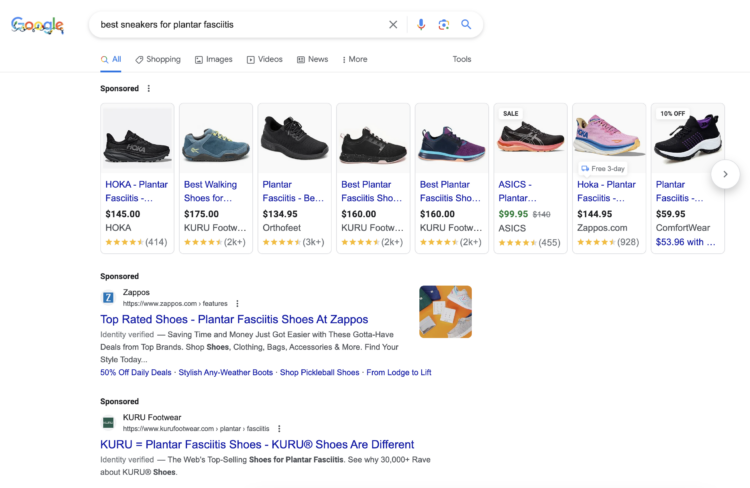Open the Zappos ad thumbnail image
The width and height of the screenshot is (750, 488).
pos(445,311)
